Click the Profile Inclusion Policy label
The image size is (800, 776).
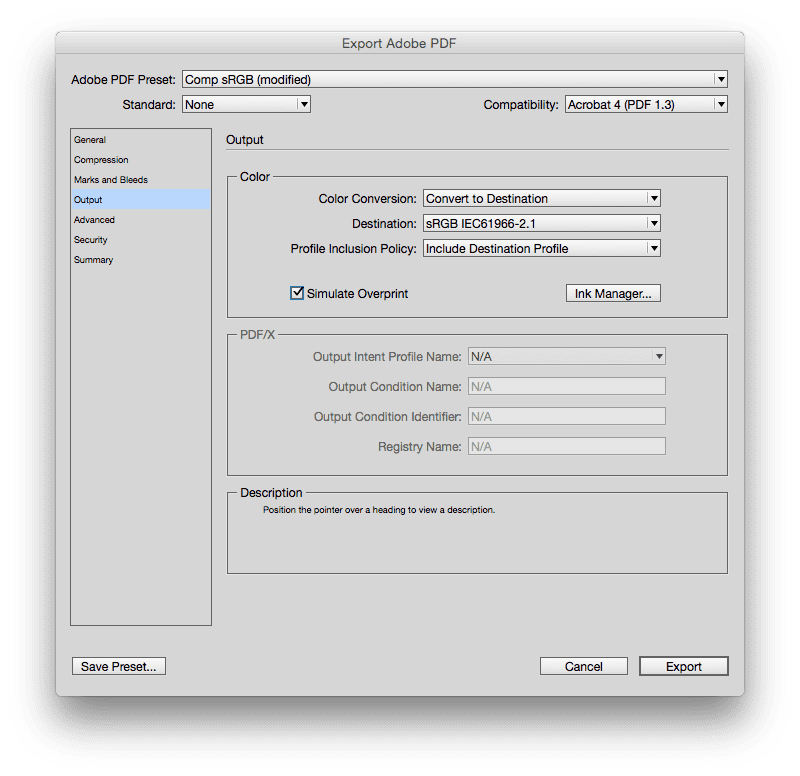[354, 248]
